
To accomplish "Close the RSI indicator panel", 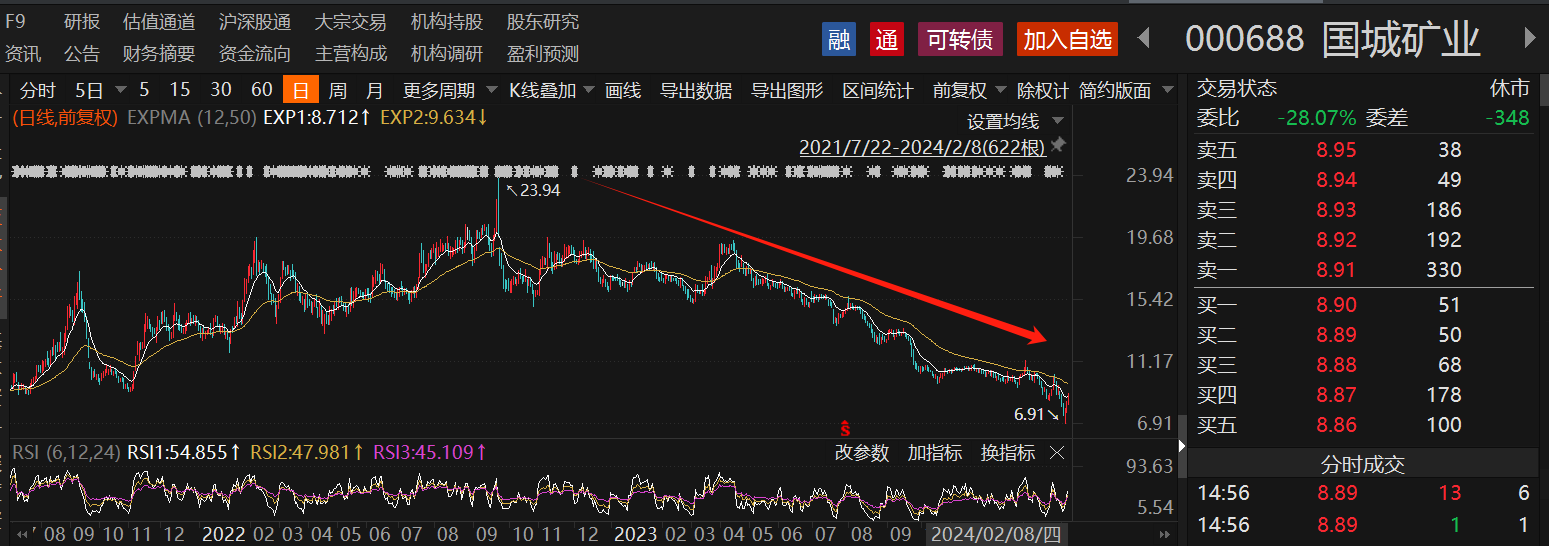I will [x=1057, y=453].
